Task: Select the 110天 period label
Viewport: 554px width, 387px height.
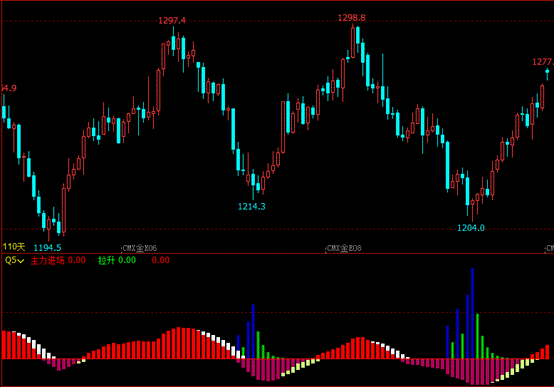Action: click(14, 247)
